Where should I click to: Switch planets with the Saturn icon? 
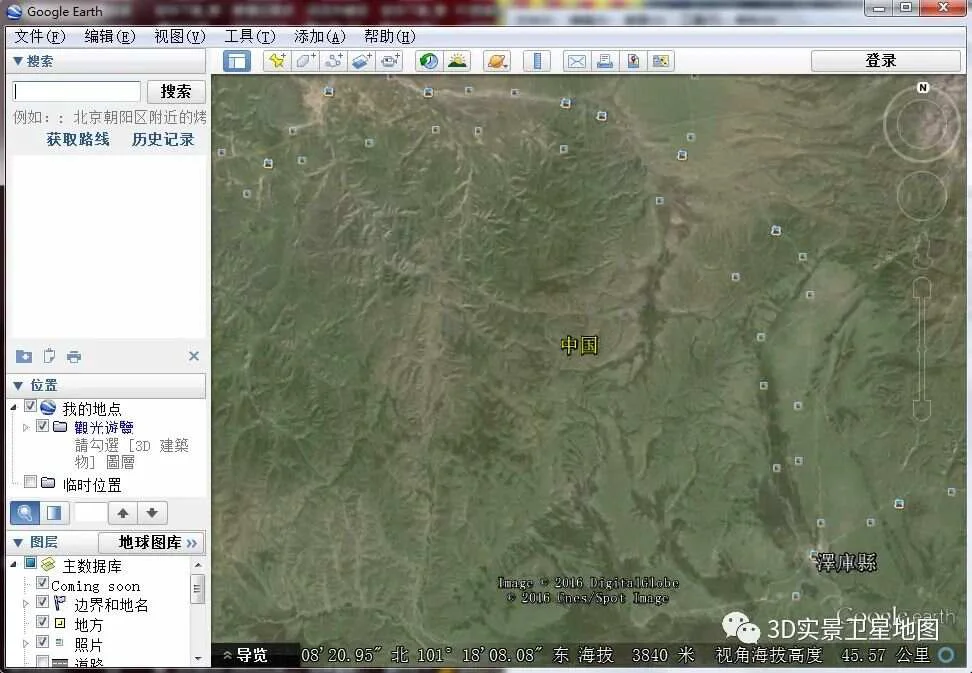[x=497, y=61]
